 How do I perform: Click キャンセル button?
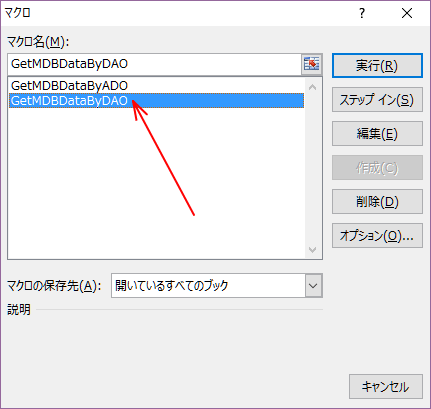click(386, 387)
